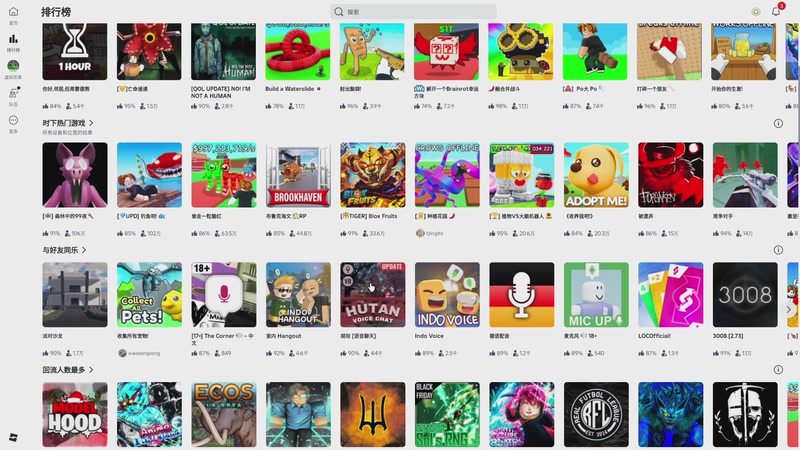This screenshot has width=800, height=450.
Task: Show info for 时下热门游戏 section
Action: [778, 123]
